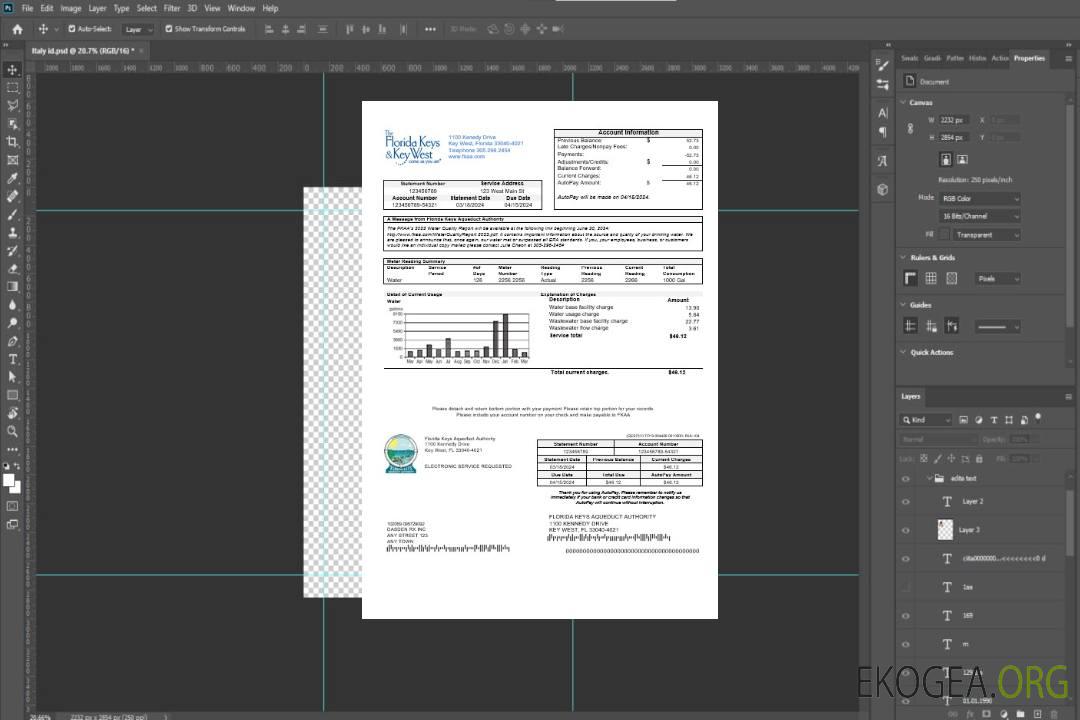Image resolution: width=1080 pixels, height=720 pixels.
Task: Select the Rectangle shape tool
Action: click(x=12, y=395)
